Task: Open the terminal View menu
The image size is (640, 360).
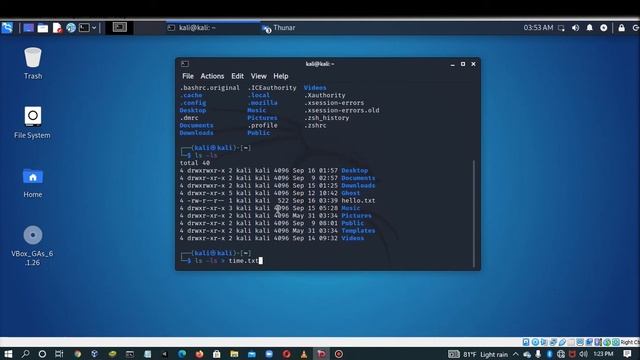Action: pos(258,76)
